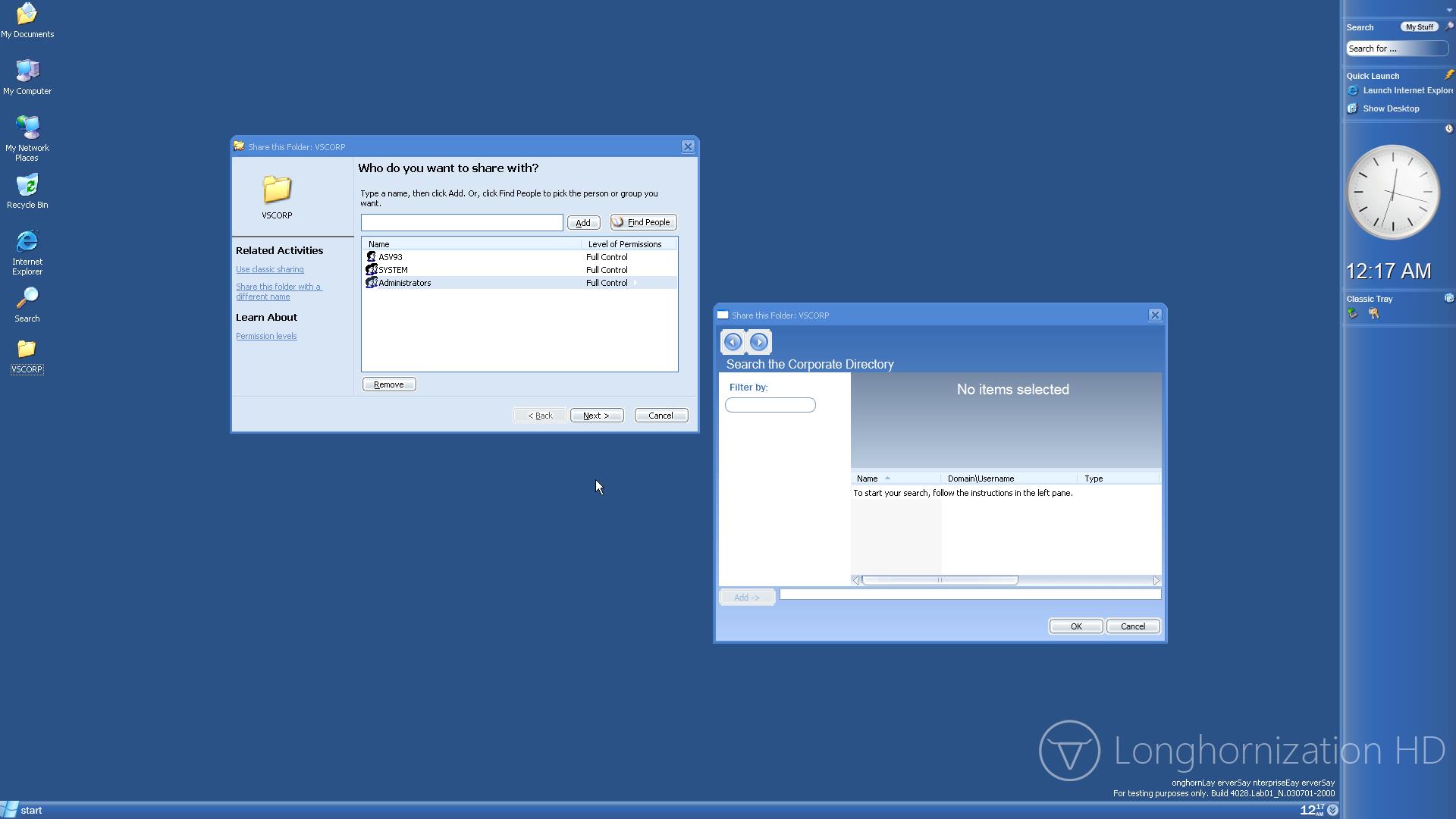Image resolution: width=1456 pixels, height=819 pixels.
Task: Click the back arrow in directory search
Action: coord(733,342)
